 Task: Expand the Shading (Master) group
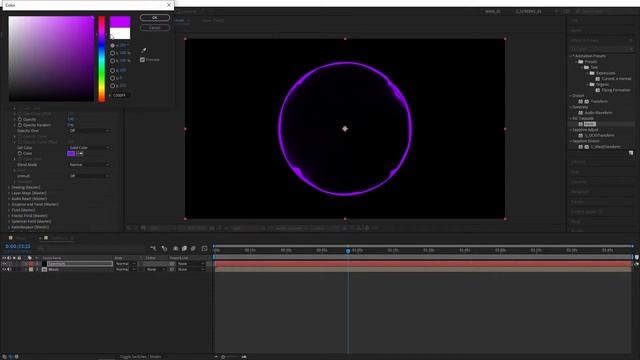pyautogui.click(x=9, y=187)
